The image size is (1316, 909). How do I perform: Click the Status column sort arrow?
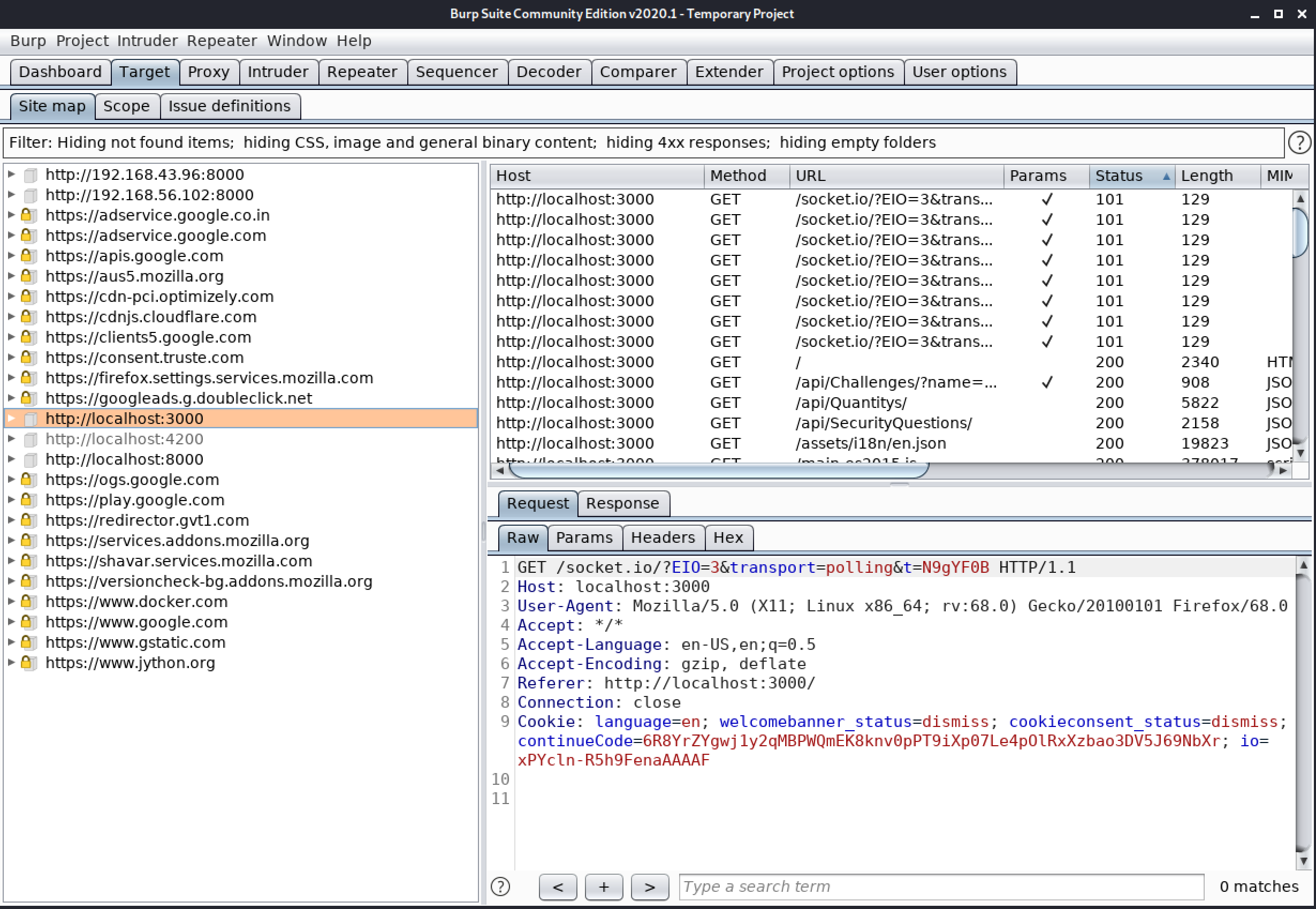point(1166,176)
